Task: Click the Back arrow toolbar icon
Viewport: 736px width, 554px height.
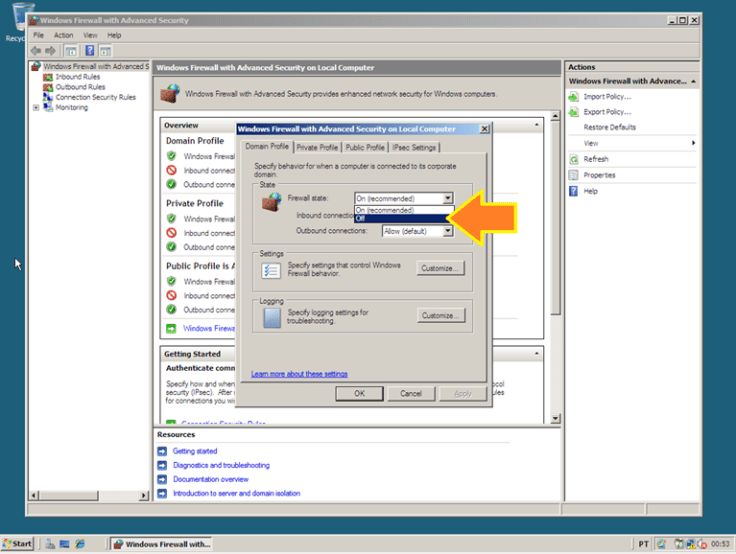Action: pos(36,50)
